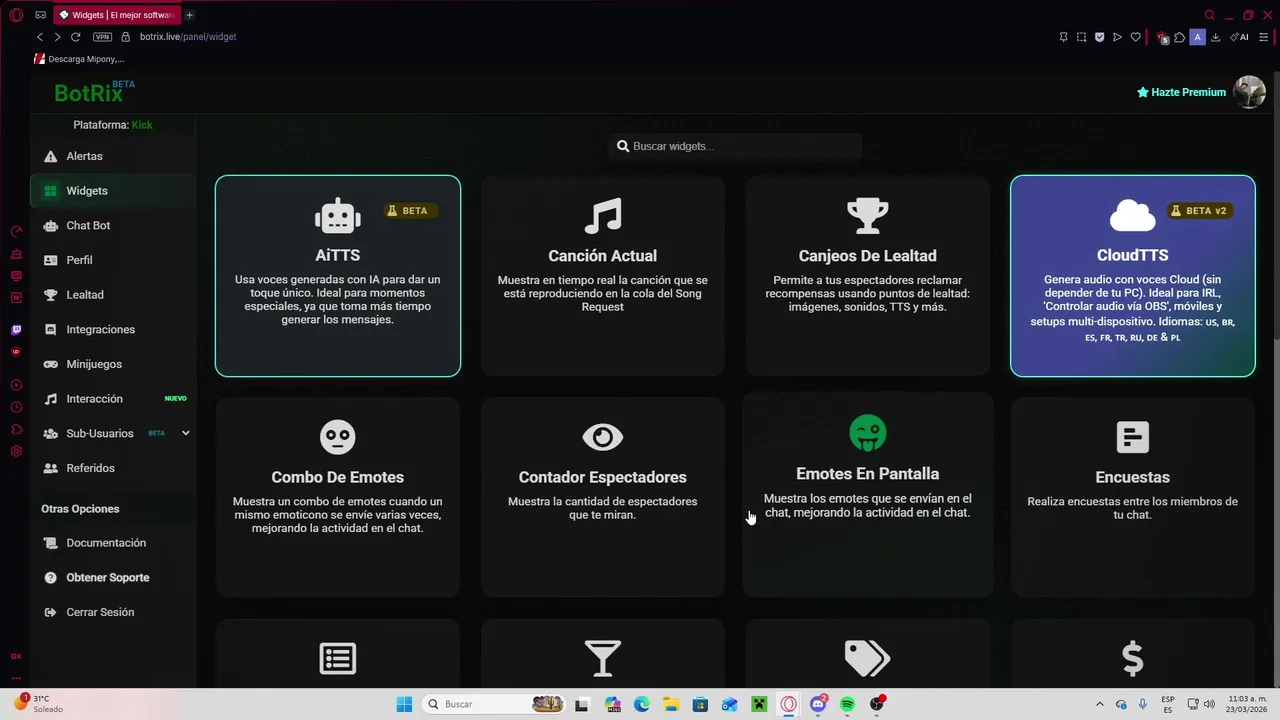Open the green Emotes En Pantalla icon
This screenshot has height=720, width=1280.
tap(868, 433)
